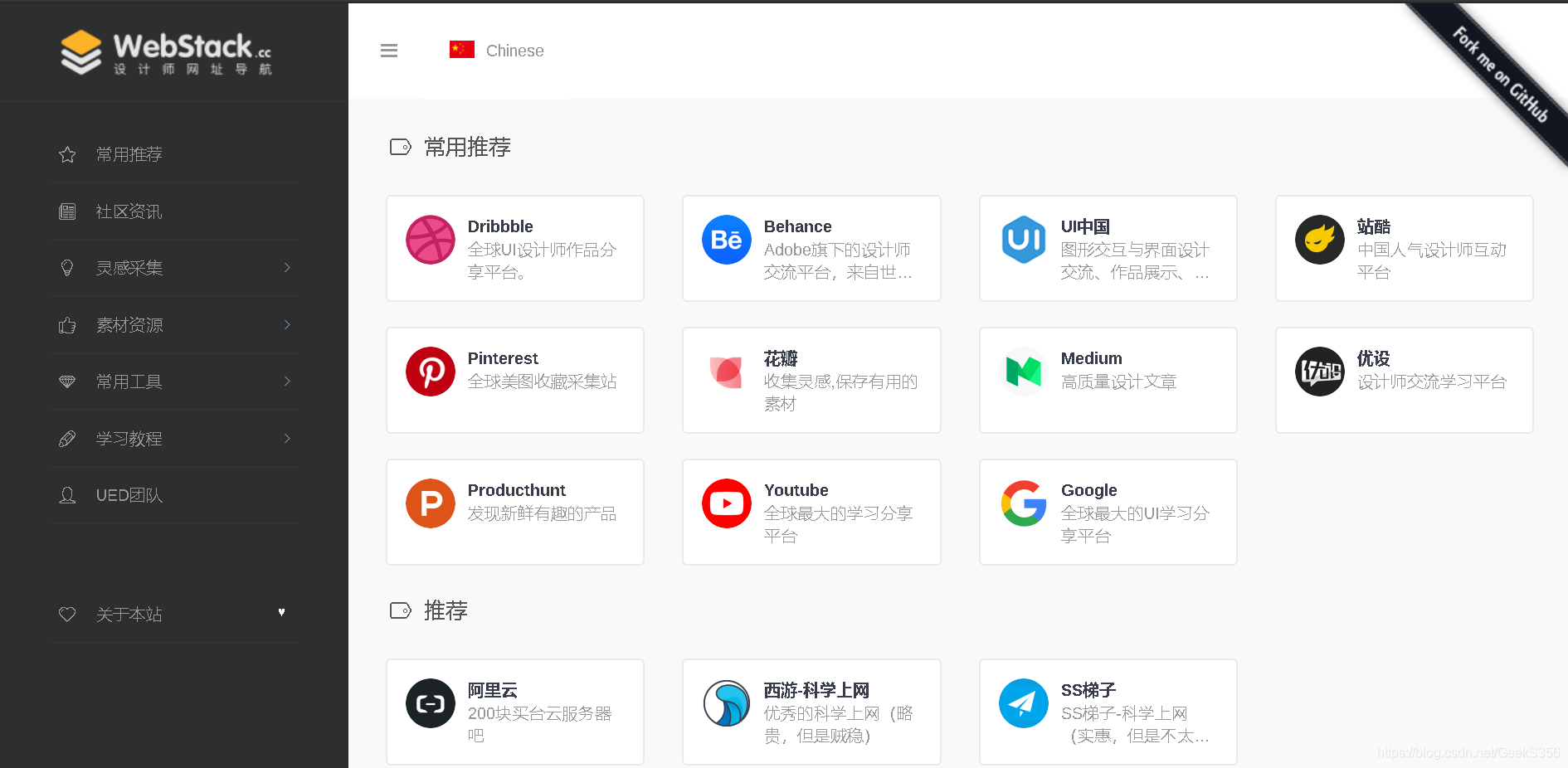The height and width of the screenshot is (768, 1568).
Task: Click the 常用推荐 section heading
Action: click(x=467, y=147)
